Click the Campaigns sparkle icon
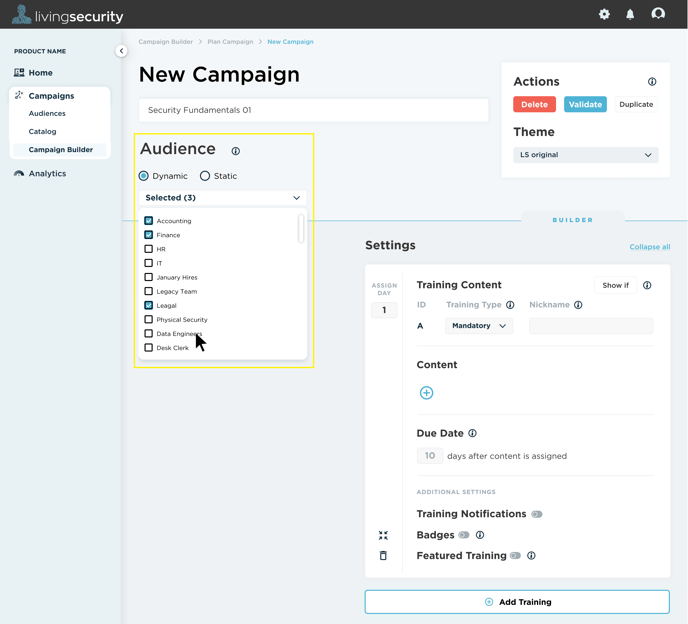The height and width of the screenshot is (624, 688). pos(19,95)
